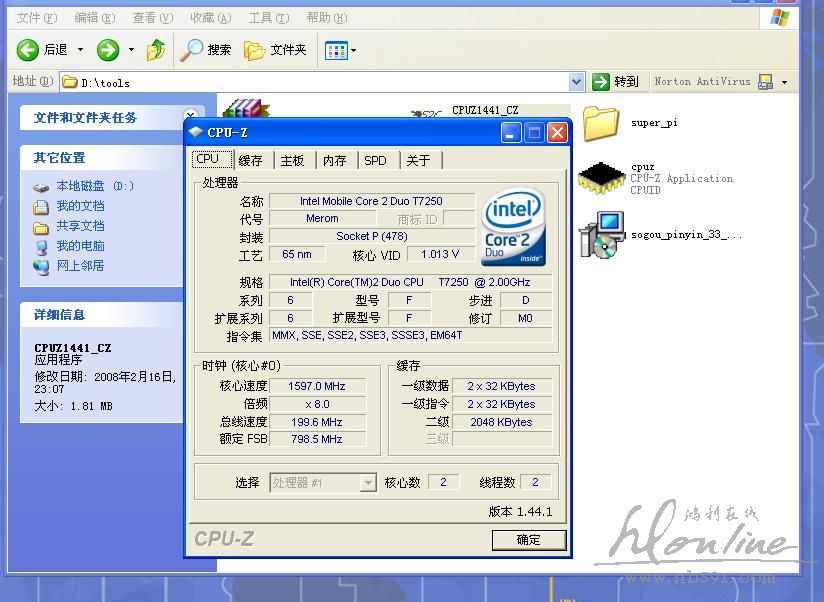Go up one folder level
The height and width of the screenshot is (602, 824).
coord(156,50)
